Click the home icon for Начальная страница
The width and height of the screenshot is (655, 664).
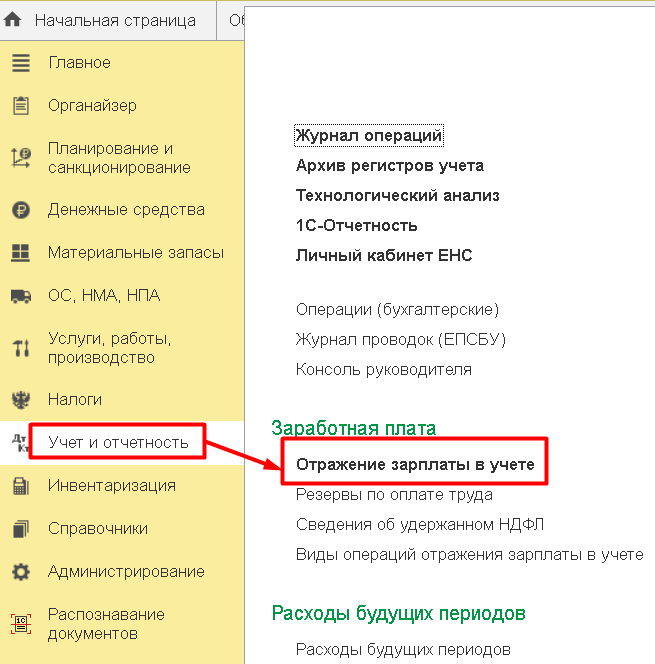click(x=13, y=19)
